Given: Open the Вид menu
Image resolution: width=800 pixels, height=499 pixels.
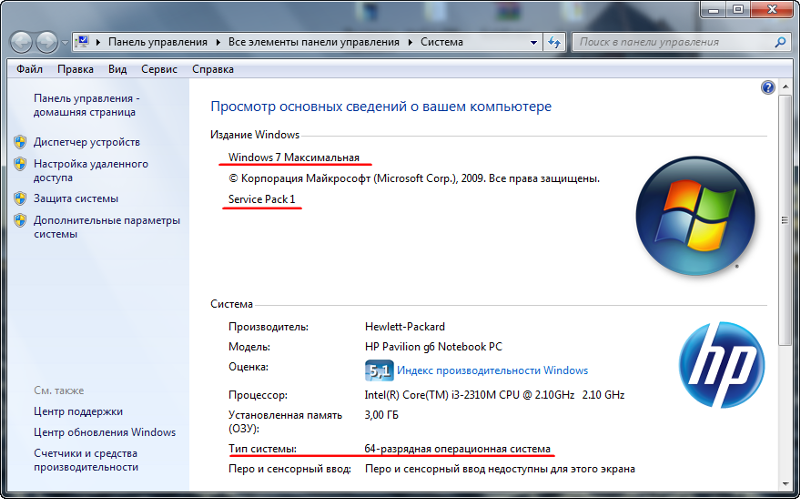Looking at the screenshot, I should (117, 69).
